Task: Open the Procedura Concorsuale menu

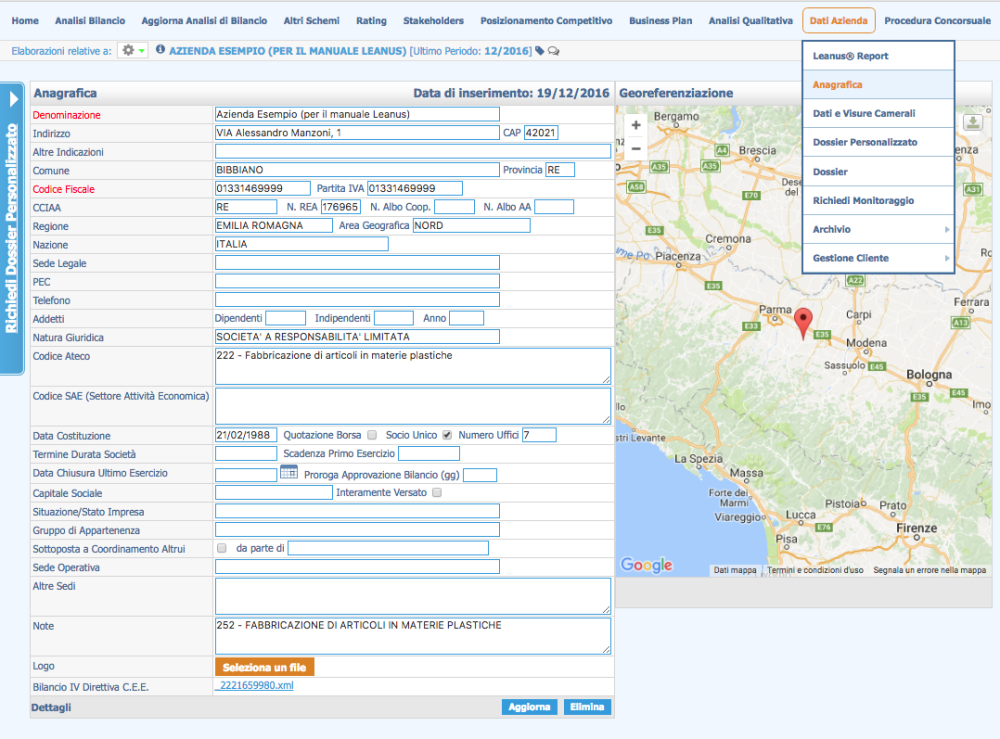Action: click(937, 20)
